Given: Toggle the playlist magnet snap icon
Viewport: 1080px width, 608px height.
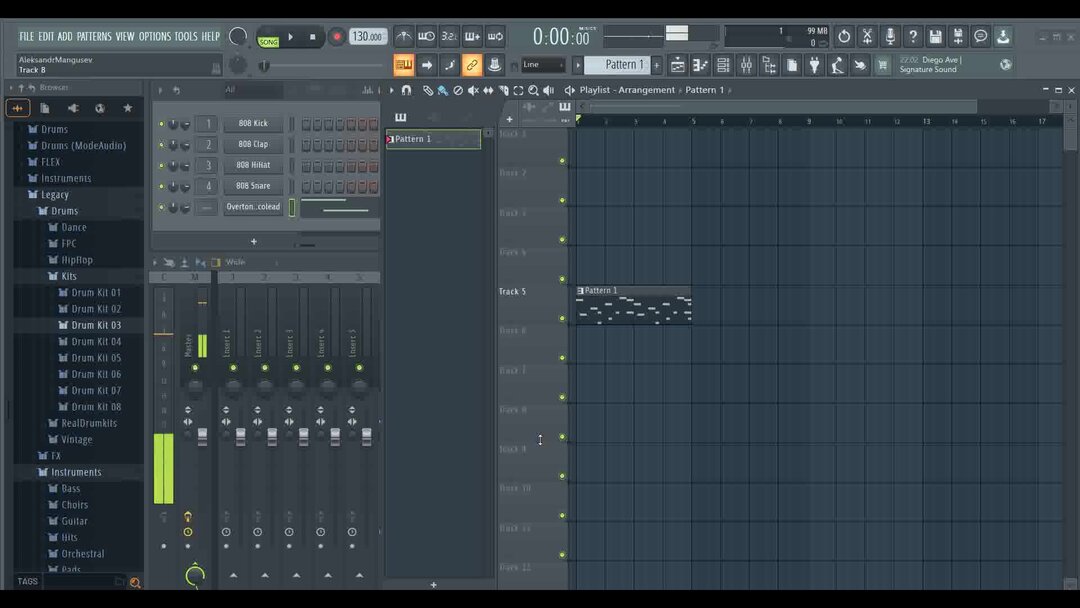Looking at the screenshot, I should coord(406,90).
